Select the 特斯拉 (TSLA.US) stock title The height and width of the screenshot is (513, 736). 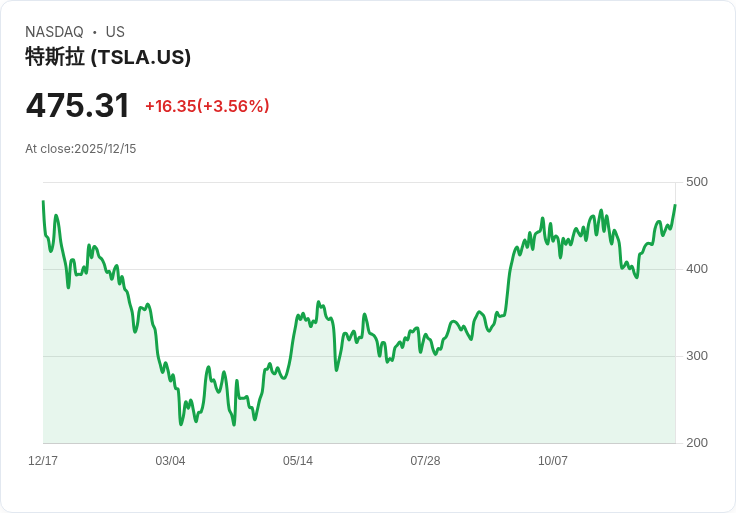108,58
